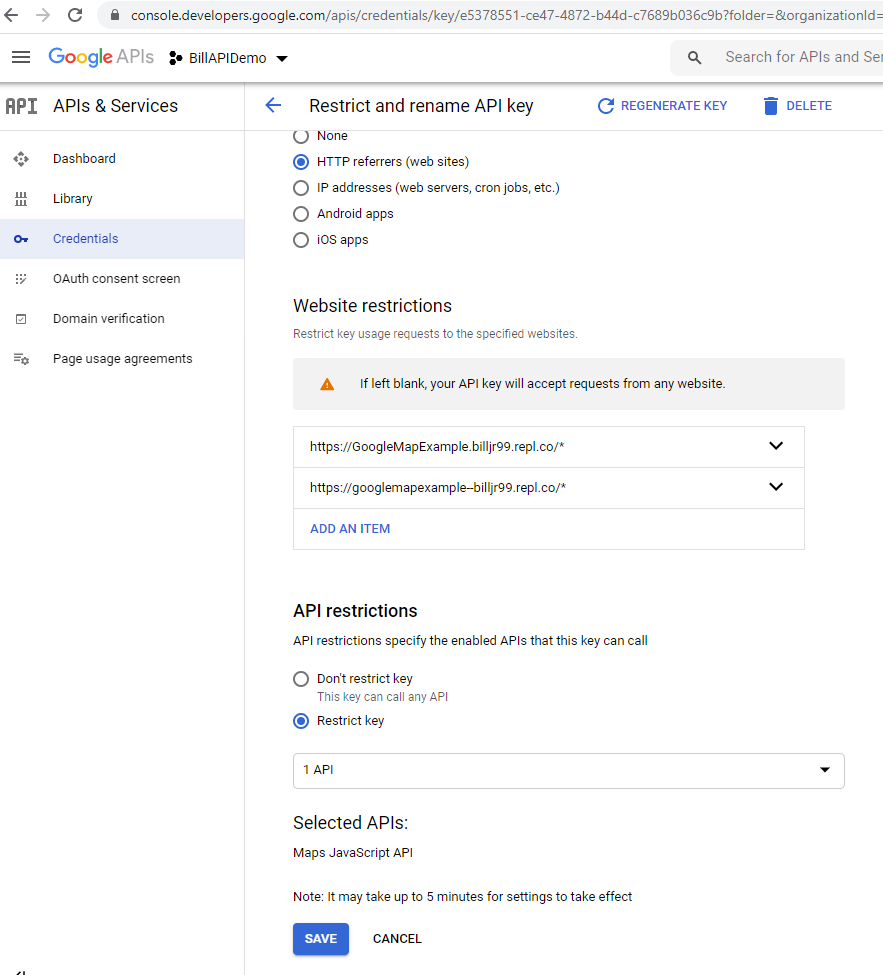Image resolution: width=883 pixels, height=975 pixels.
Task: Expand the GoogleMapExample.billjr99 referrer entry
Action: [776, 446]
